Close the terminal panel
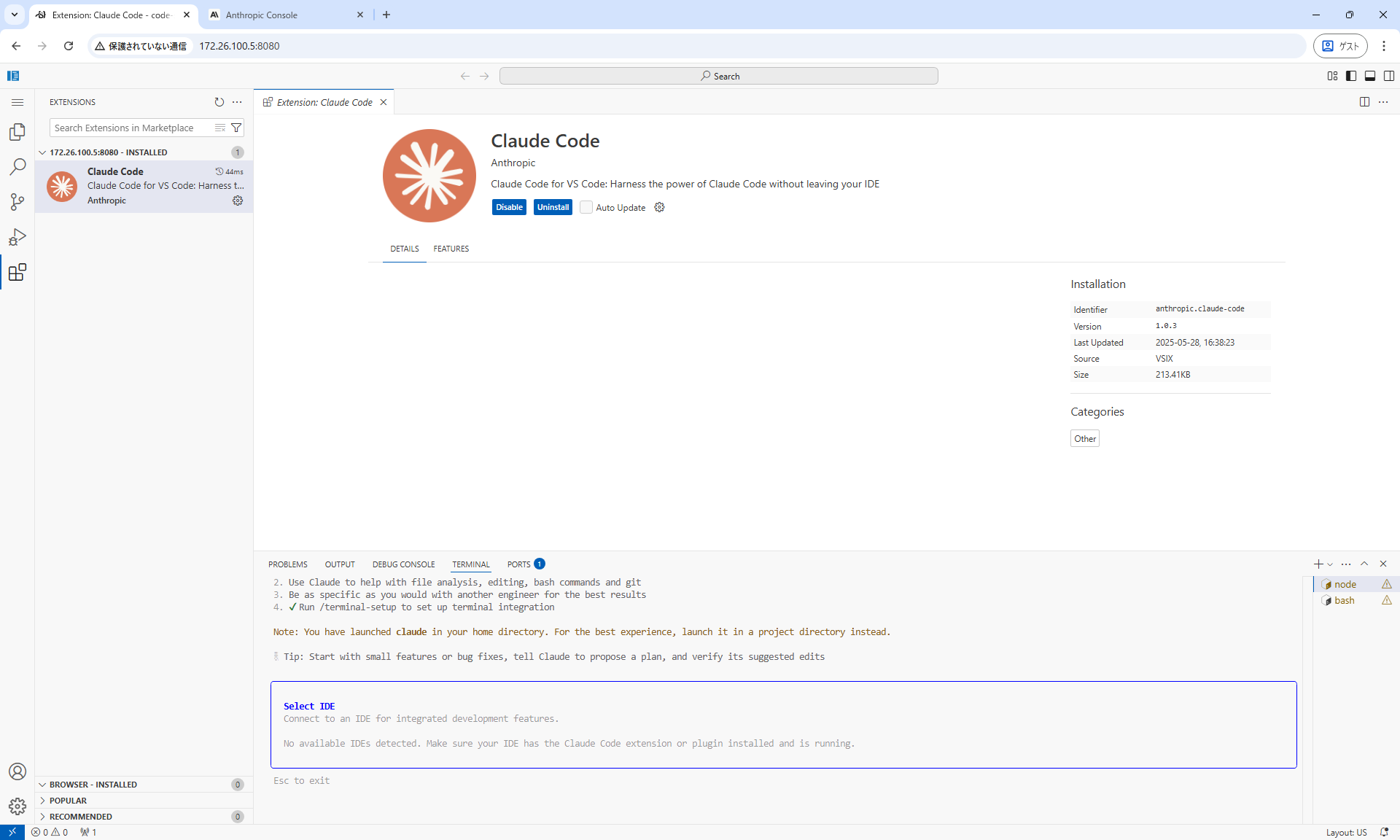 pyautogui.click(x=1383, y=564)
